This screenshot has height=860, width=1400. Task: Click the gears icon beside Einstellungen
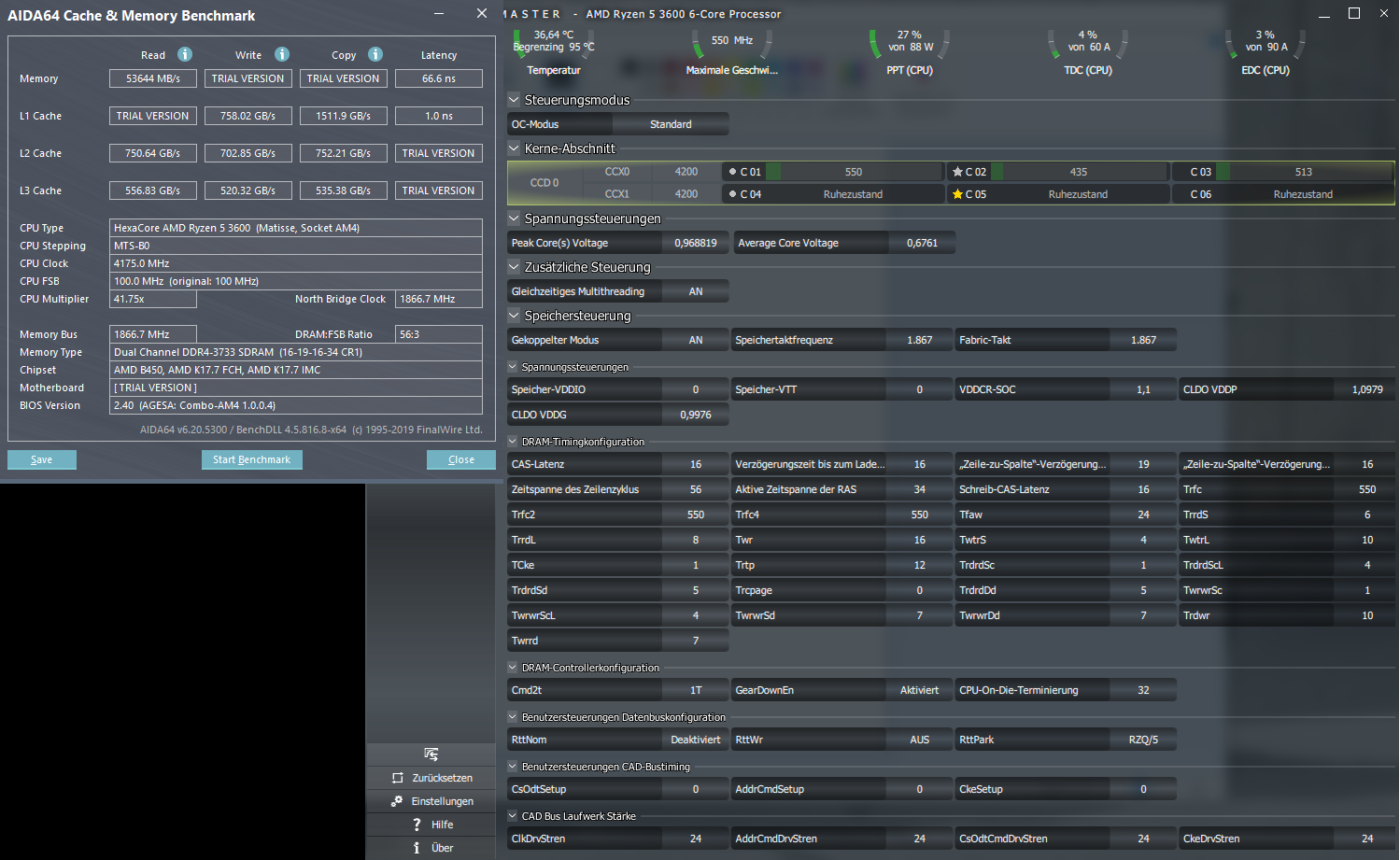(x=397, y=801)
